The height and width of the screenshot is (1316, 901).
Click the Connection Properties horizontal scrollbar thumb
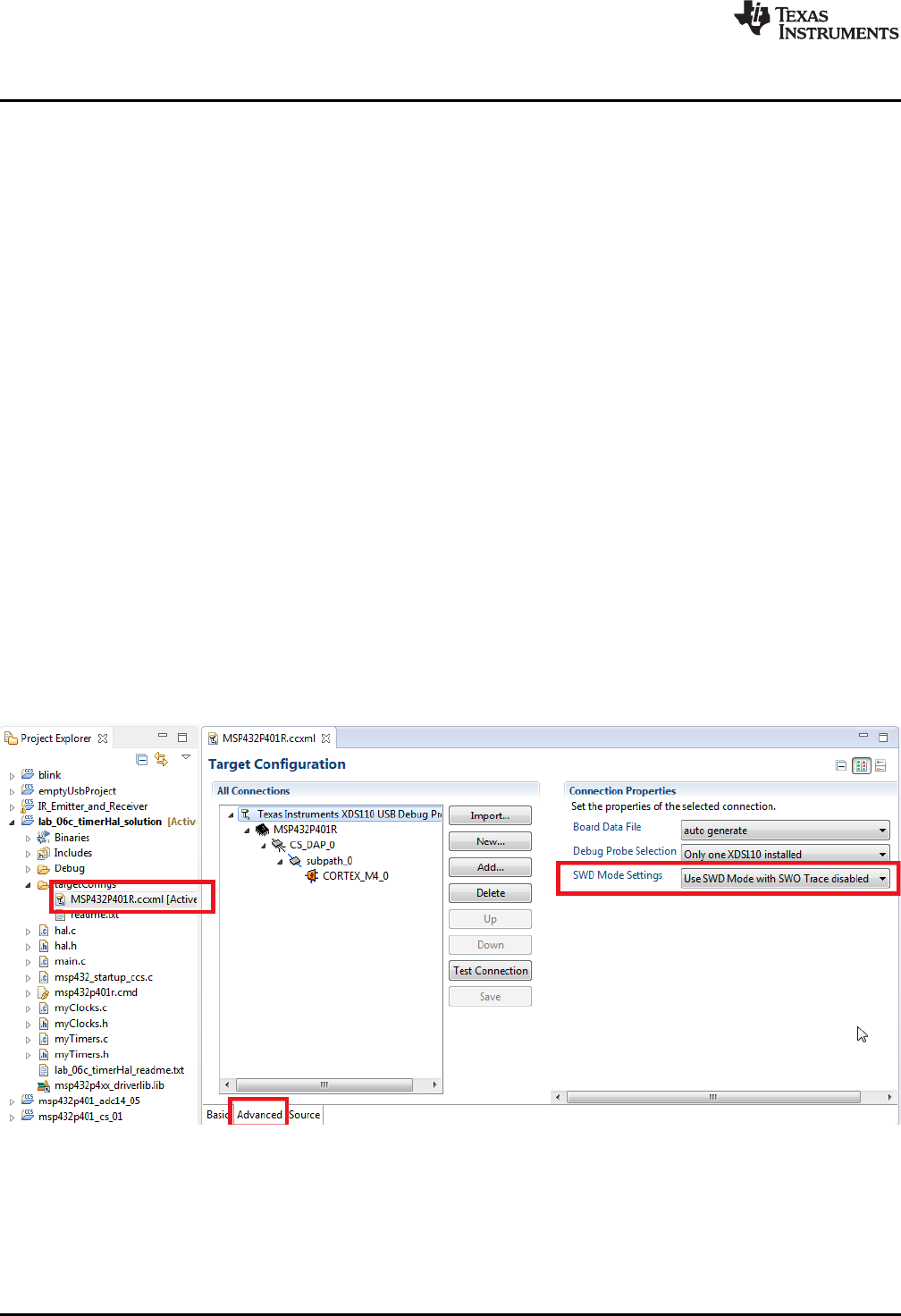(x=713, y=1097)
